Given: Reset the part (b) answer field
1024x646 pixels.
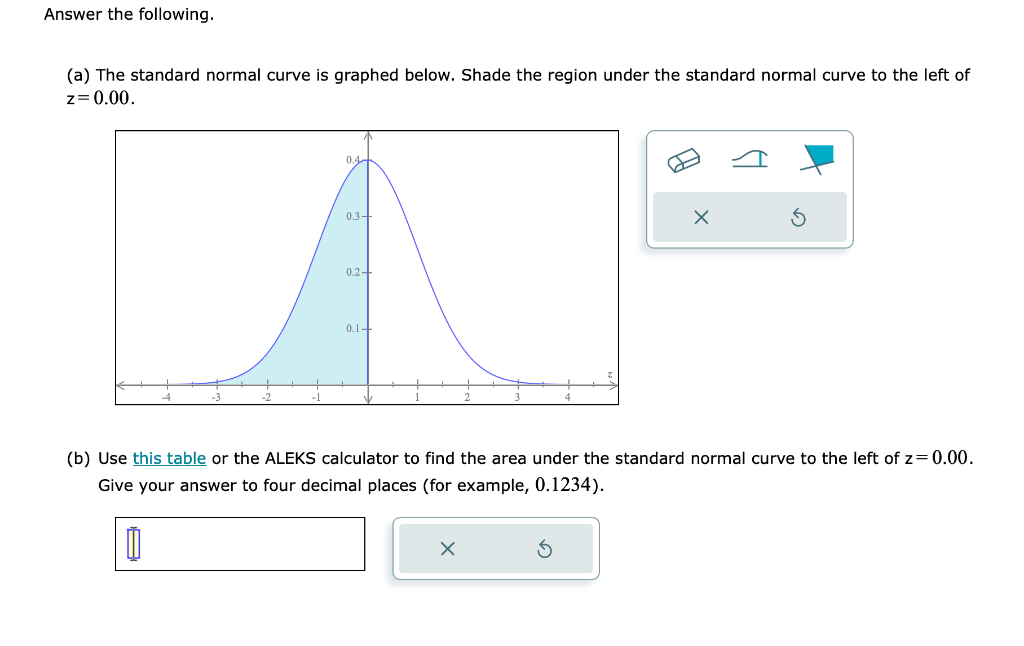Looking at the screenshot, I should click(545, 549).
